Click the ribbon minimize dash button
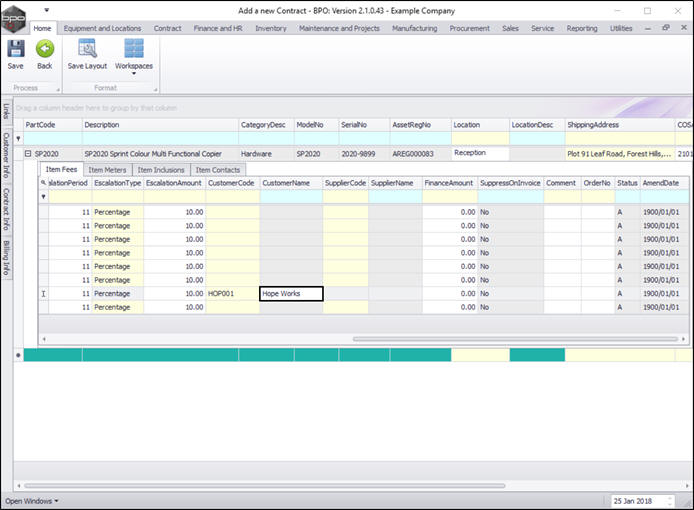The width and height of the screenshot is (694, 510). [648, 28]
